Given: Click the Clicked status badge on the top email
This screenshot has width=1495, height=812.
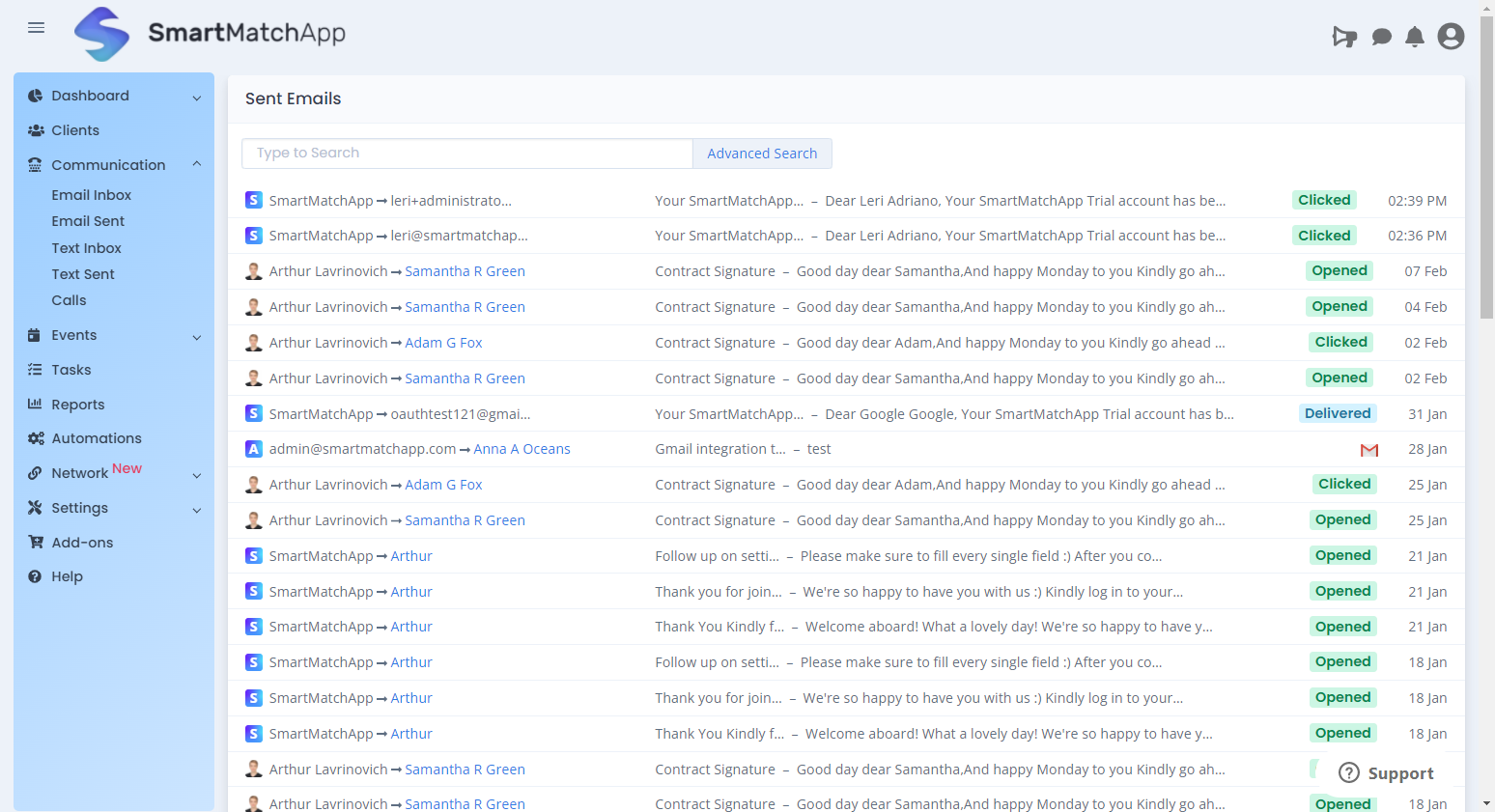Looking at the screenshot, I should tap(1324, 200).
